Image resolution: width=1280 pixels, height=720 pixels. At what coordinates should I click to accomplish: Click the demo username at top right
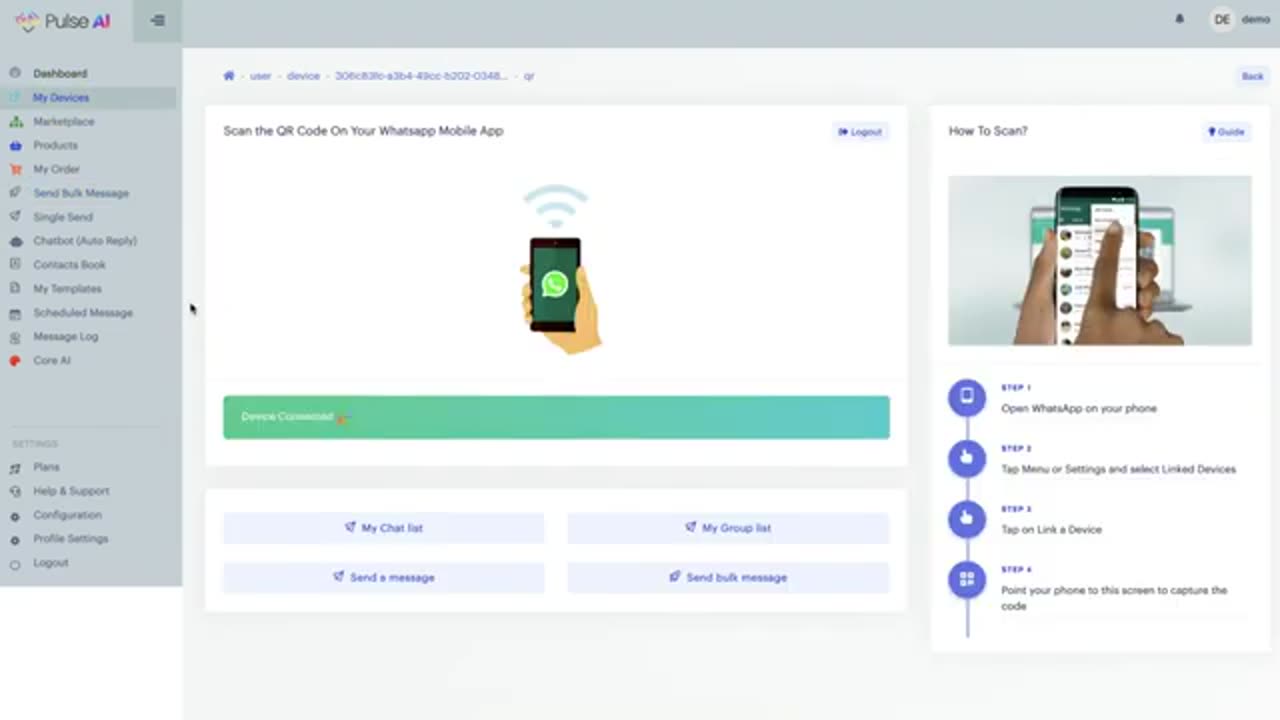[1255, 20]
